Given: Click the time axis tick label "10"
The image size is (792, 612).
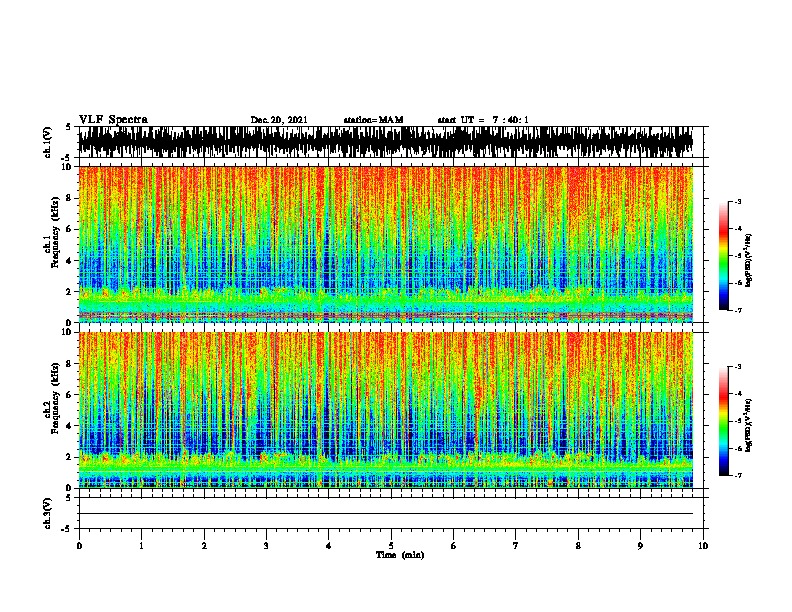Looking at the screenshot, I should pos(703,546).
